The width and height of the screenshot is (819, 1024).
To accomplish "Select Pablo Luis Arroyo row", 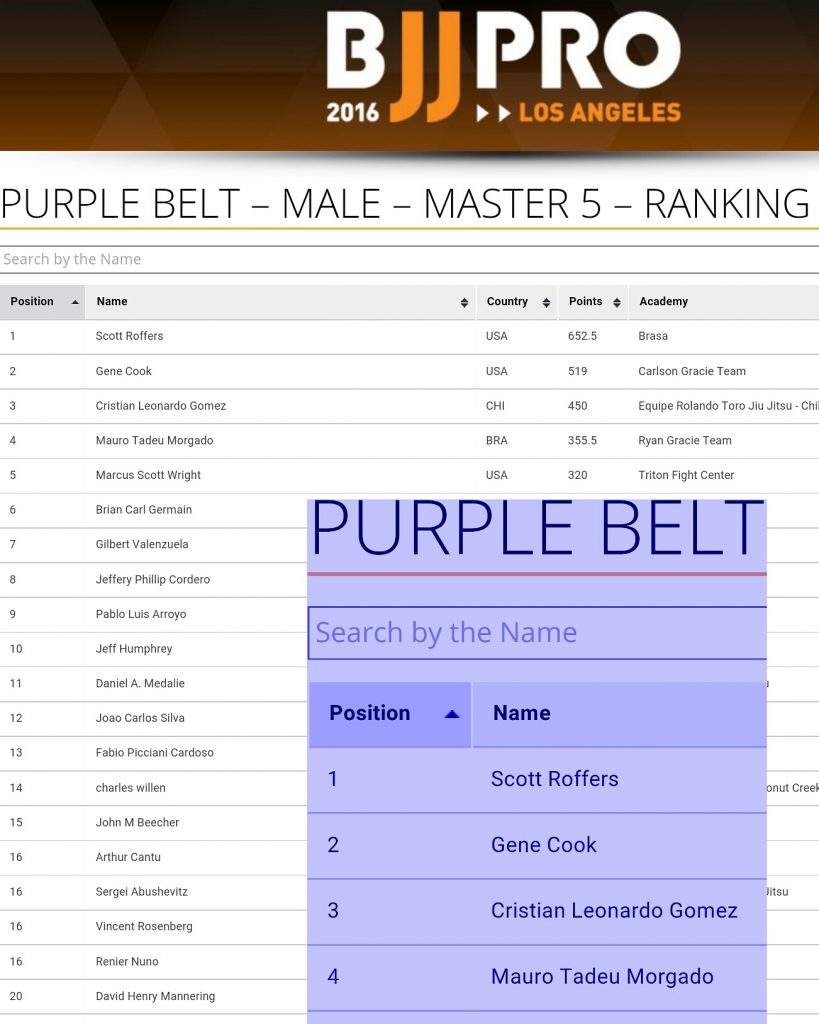I will (153, 614).
